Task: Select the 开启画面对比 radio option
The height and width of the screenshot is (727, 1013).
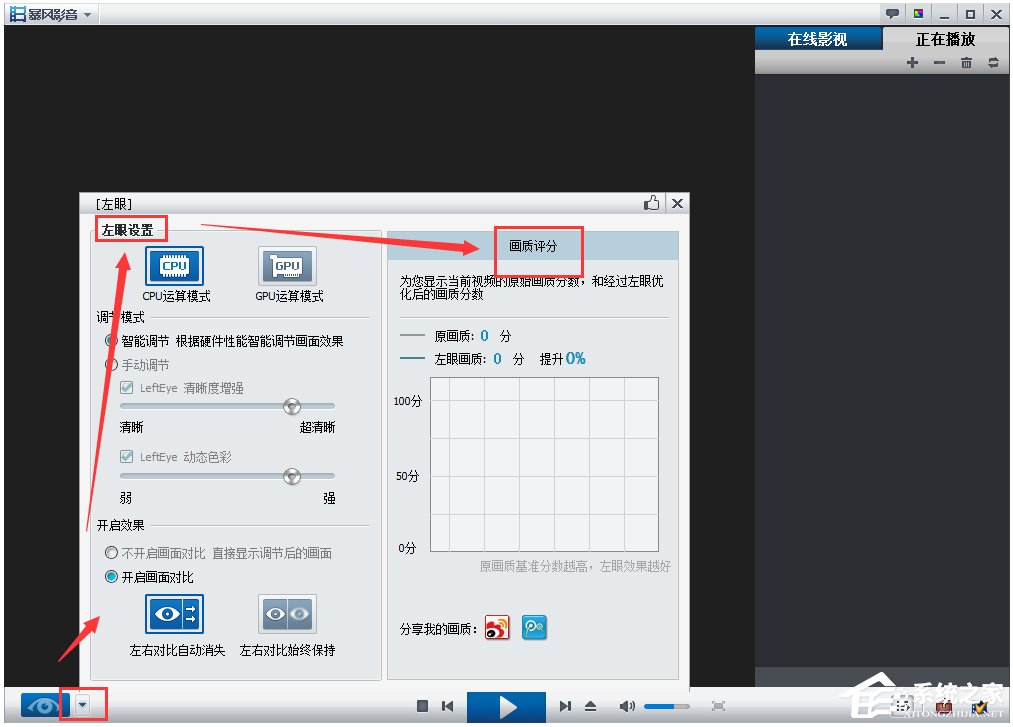Action: (111, 576)
